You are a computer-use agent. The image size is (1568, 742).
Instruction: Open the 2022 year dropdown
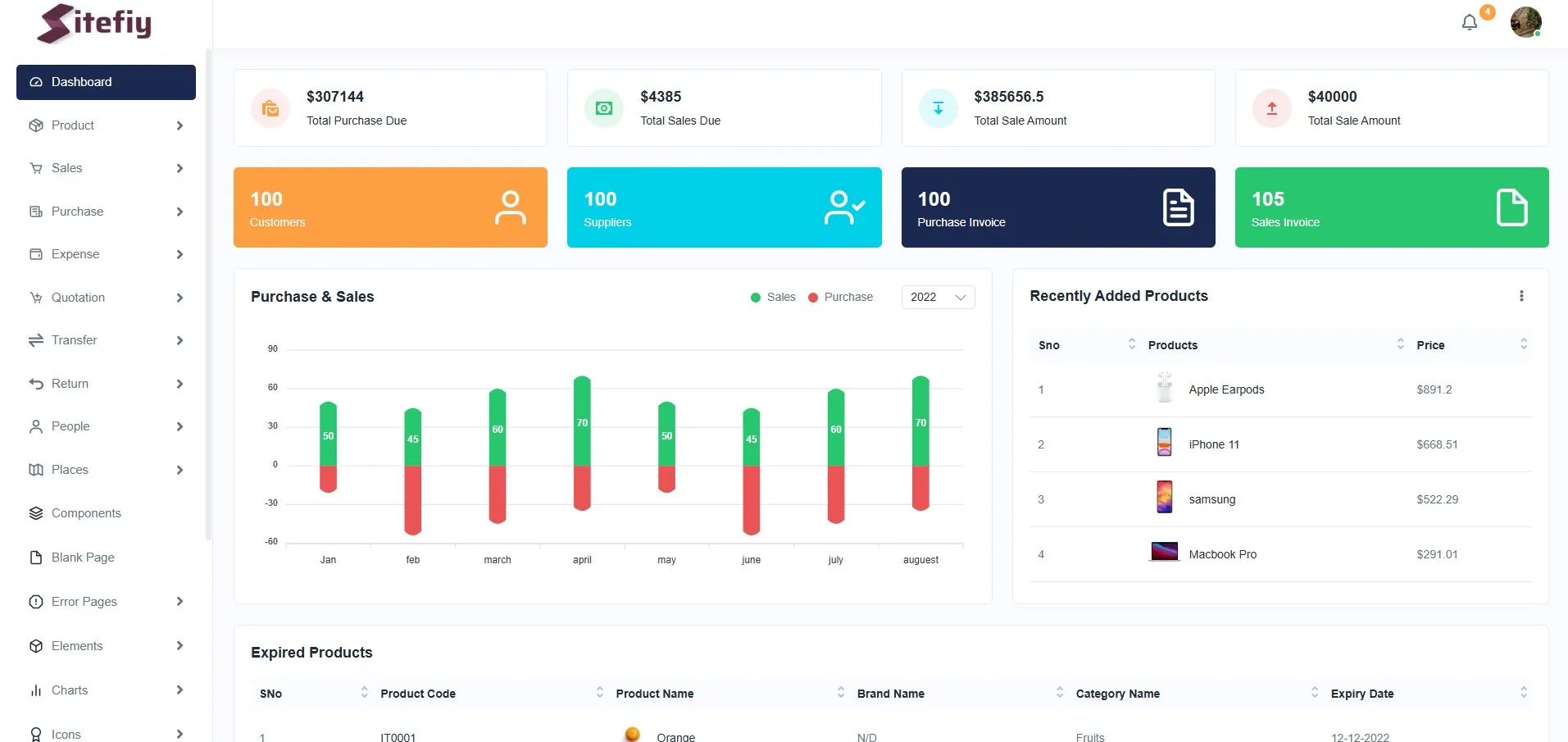938,297
